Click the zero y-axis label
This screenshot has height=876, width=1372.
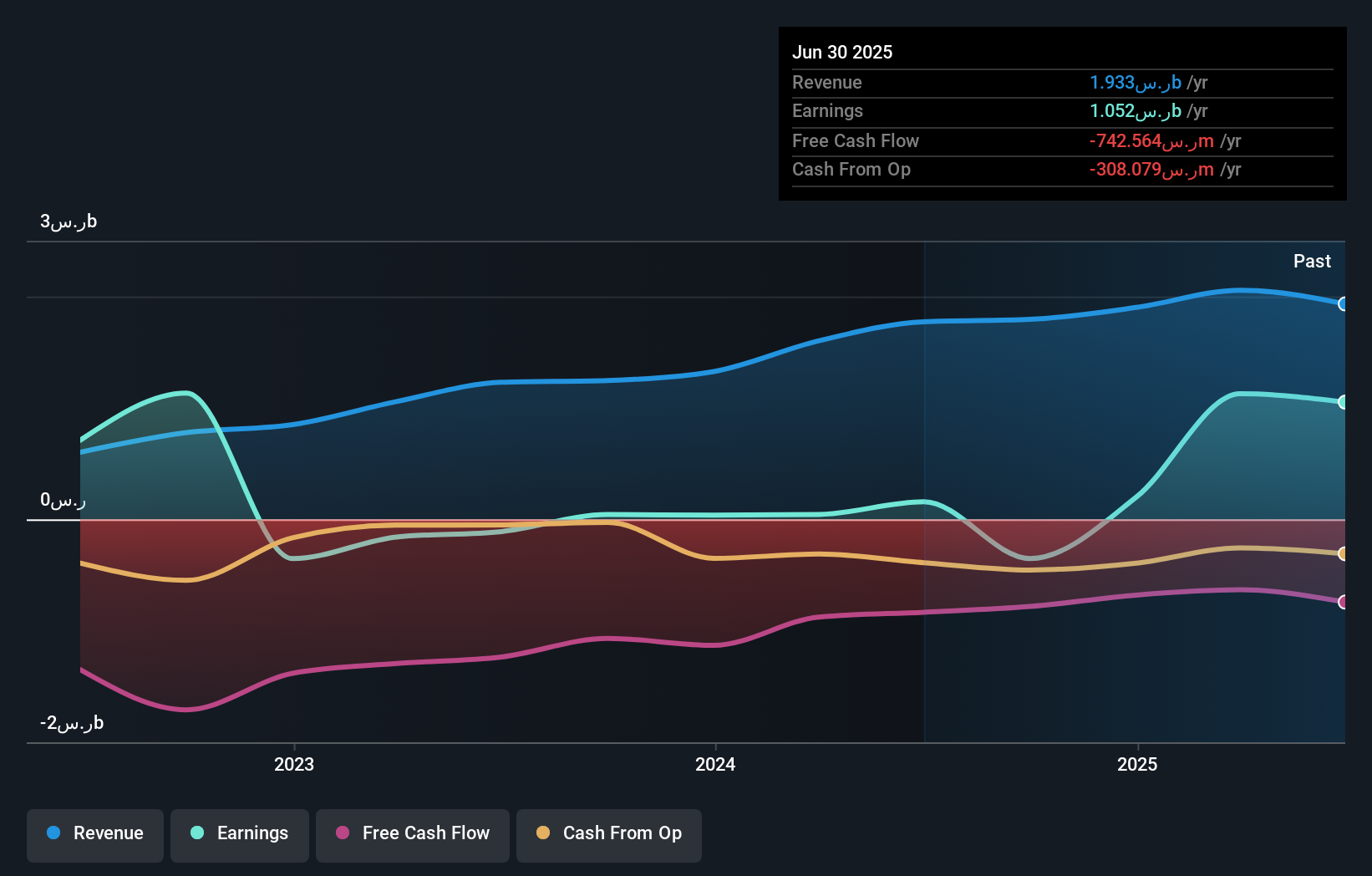(x=64, y=500)
